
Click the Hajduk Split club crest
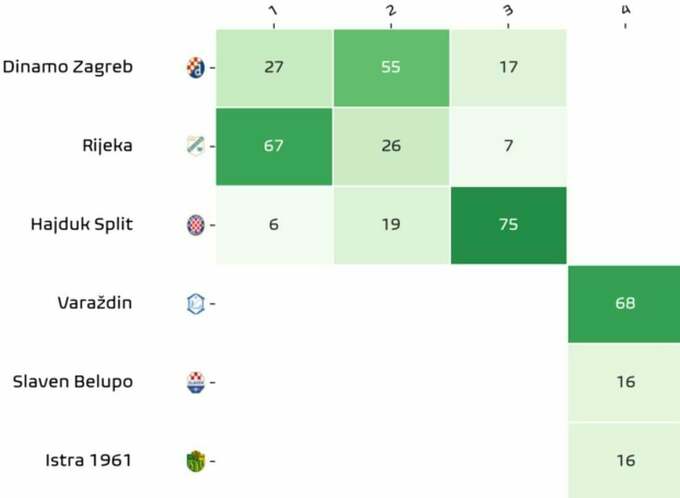[x=196, y=225]
